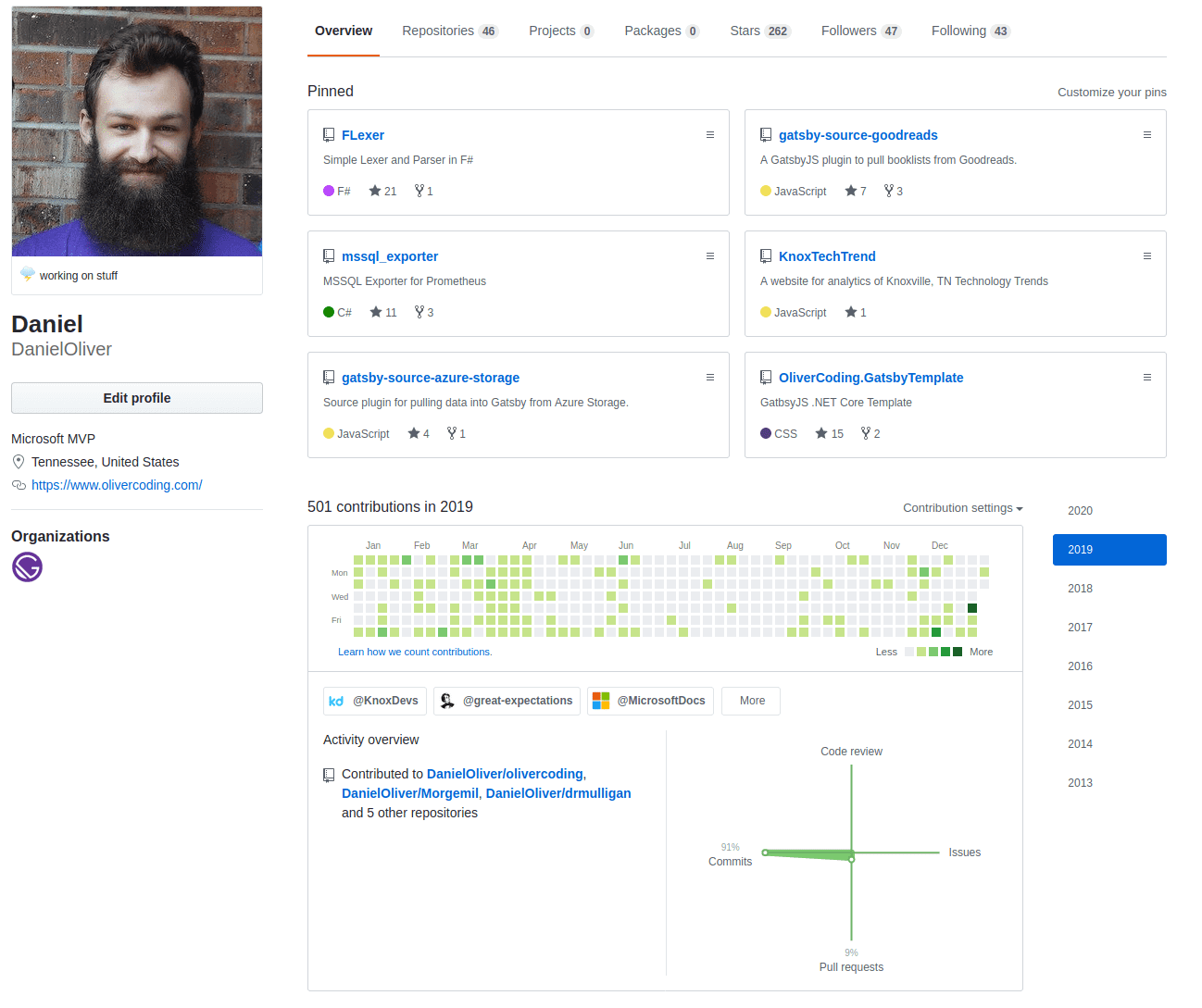The width and height of the screenshot is (1202, 1008).
Task: Switch to the Repositories tab
Action: tap(439, 31)
